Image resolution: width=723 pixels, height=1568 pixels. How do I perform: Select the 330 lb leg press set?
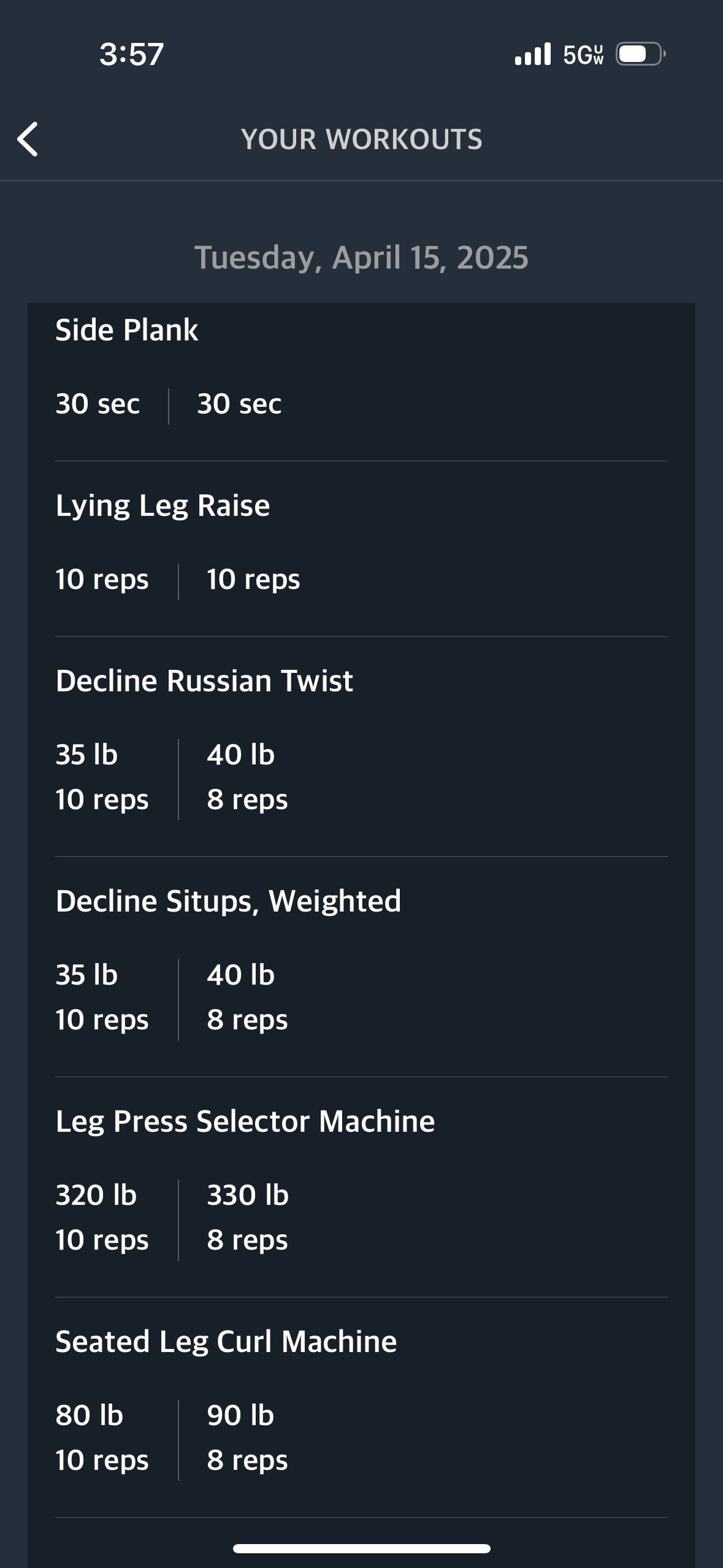(x=248, y=1218)
